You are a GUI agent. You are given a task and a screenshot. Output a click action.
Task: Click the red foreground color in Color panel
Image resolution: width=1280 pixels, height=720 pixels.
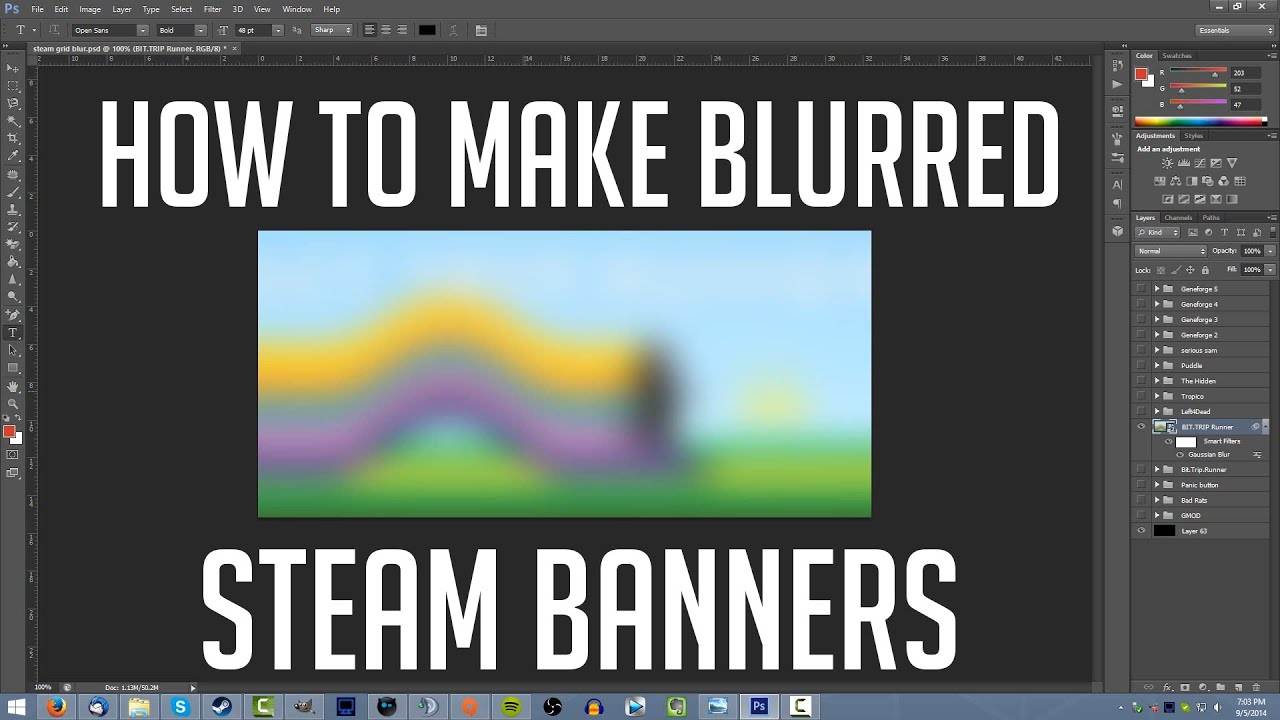[1141, 74]
